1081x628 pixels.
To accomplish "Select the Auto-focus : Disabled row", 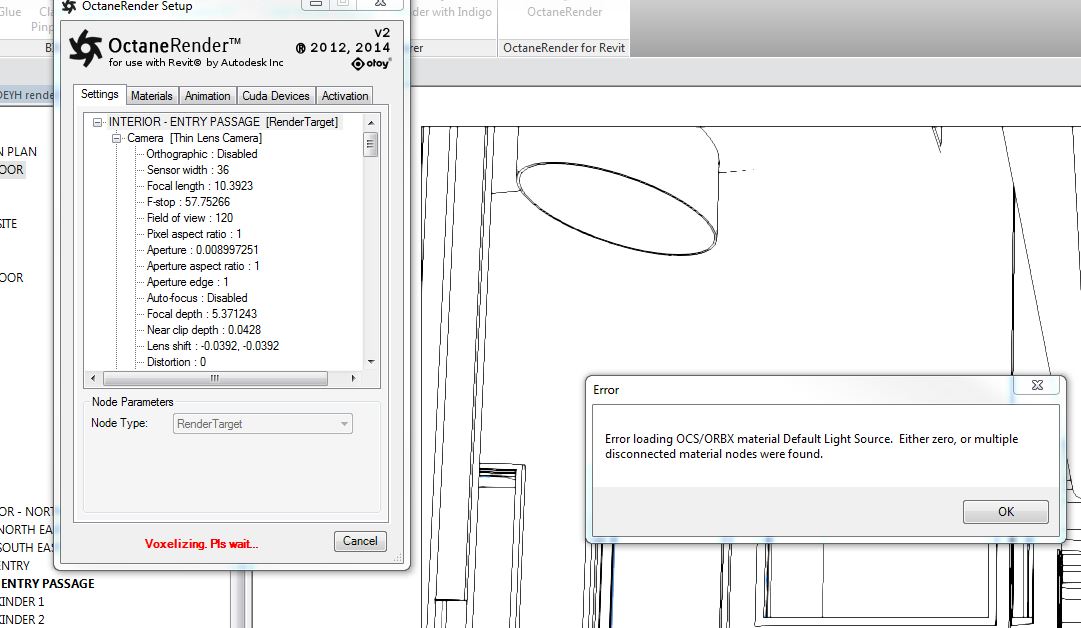I will tap(197, 298).
